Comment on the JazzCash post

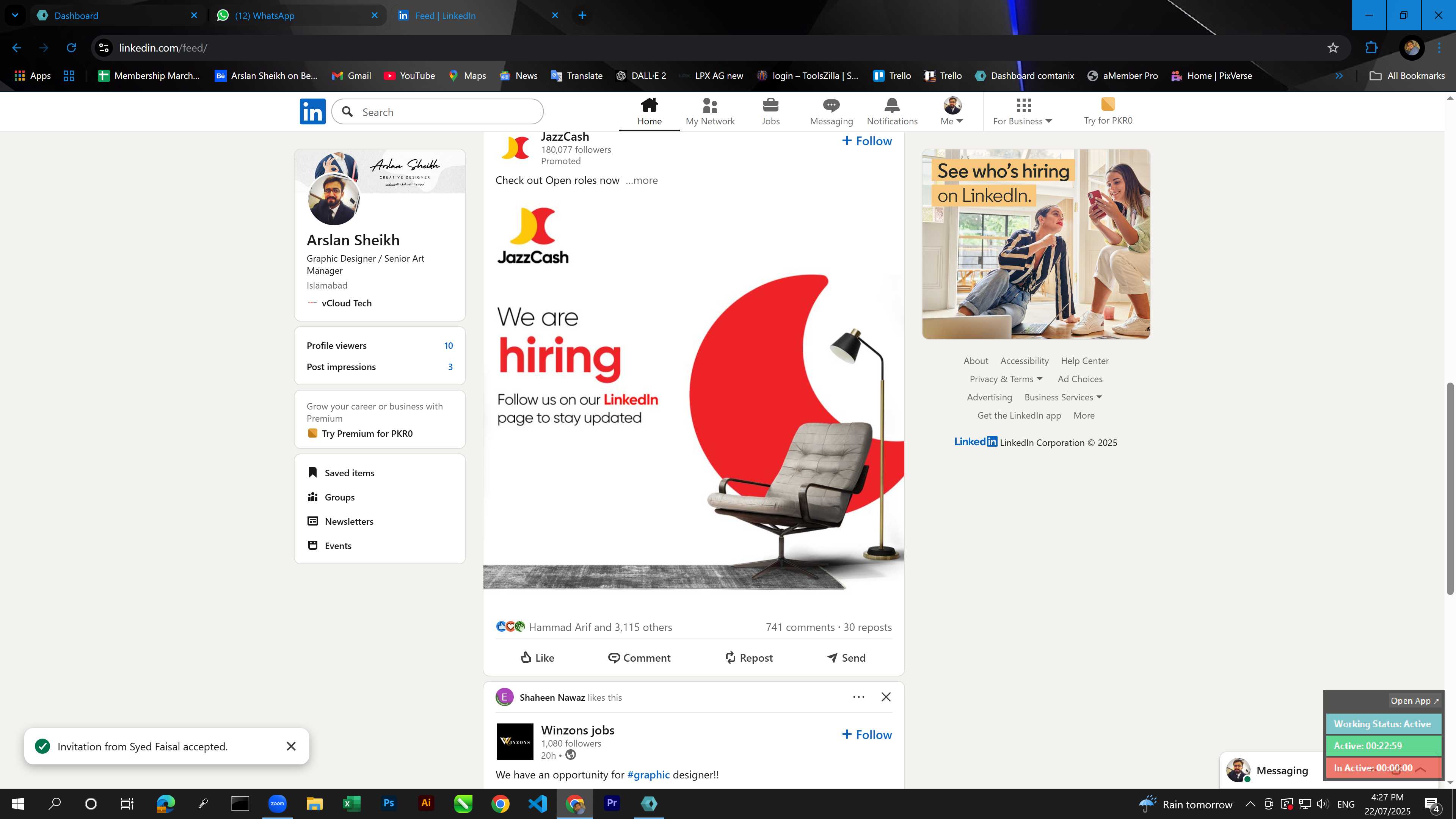639,657
